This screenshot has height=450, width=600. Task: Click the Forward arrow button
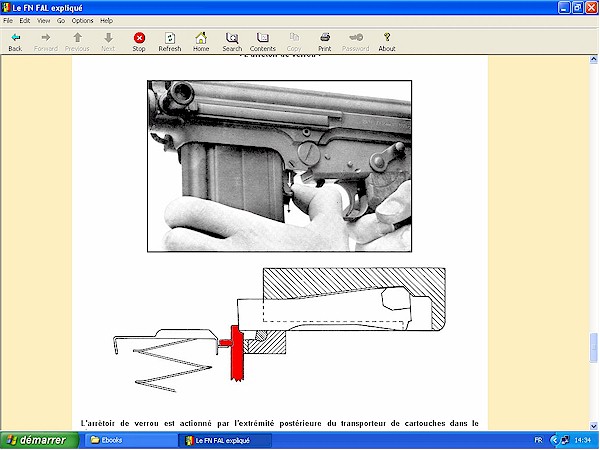(x=46, y=42)
